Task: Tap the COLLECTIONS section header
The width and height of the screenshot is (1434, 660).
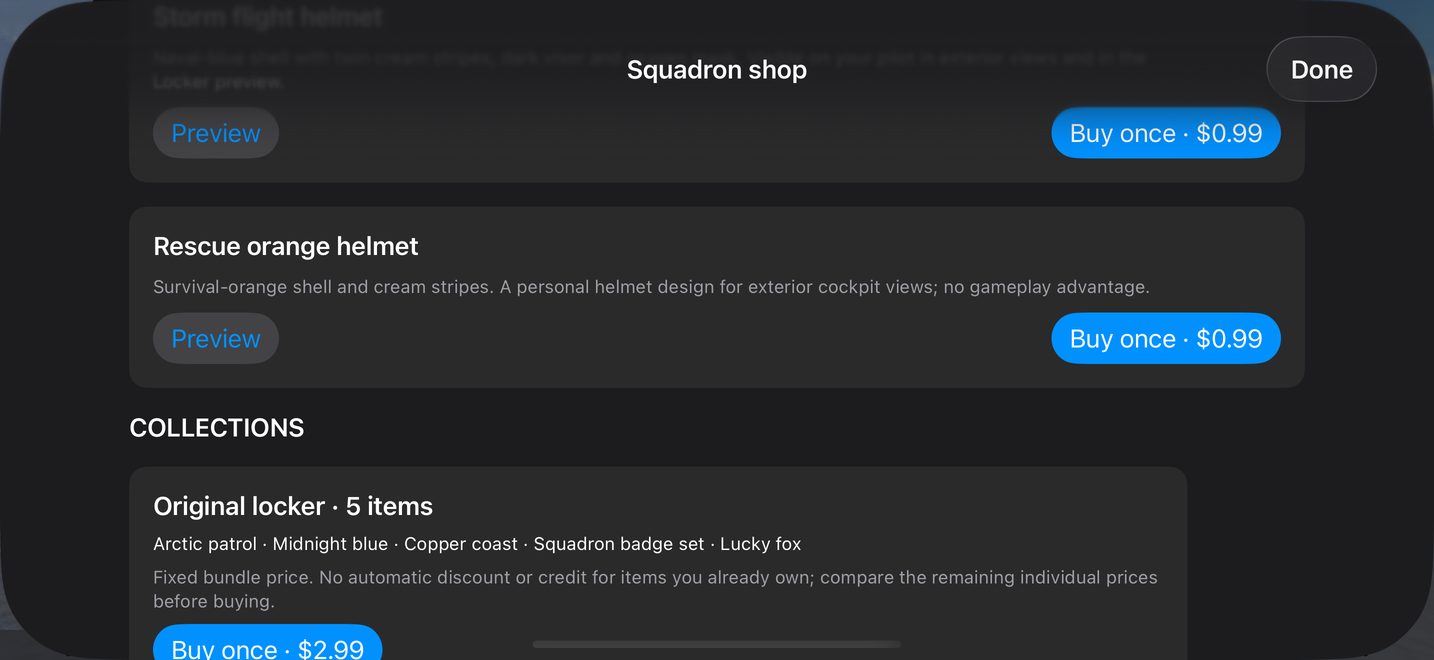Action: coord(217,428)
